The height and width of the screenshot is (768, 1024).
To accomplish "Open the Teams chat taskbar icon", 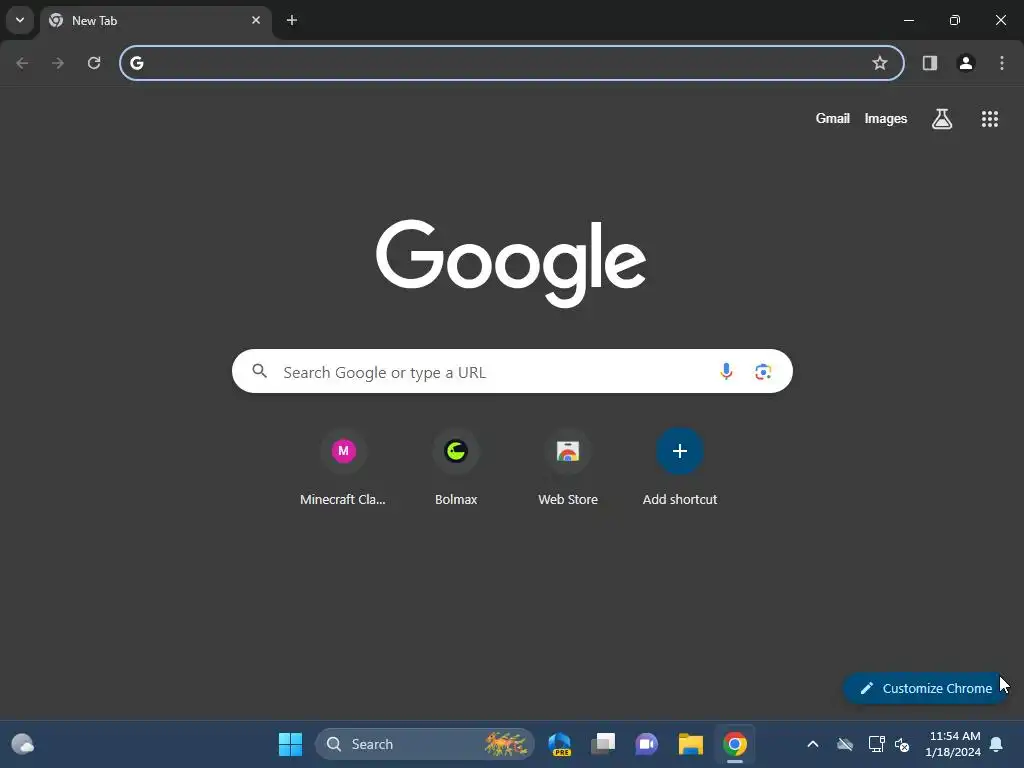I will coord(647,744).
